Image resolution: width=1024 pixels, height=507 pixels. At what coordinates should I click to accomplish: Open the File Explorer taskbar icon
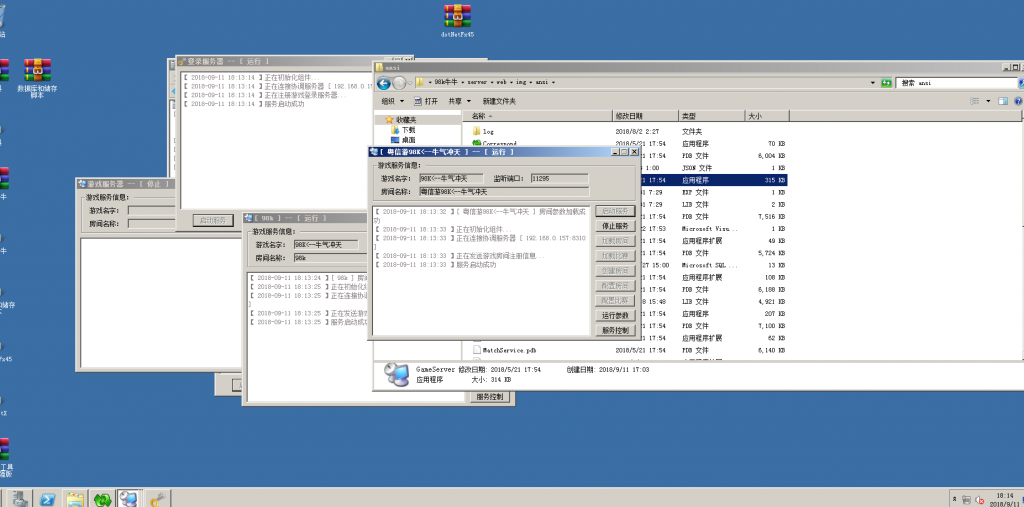(x=74, y=500)
